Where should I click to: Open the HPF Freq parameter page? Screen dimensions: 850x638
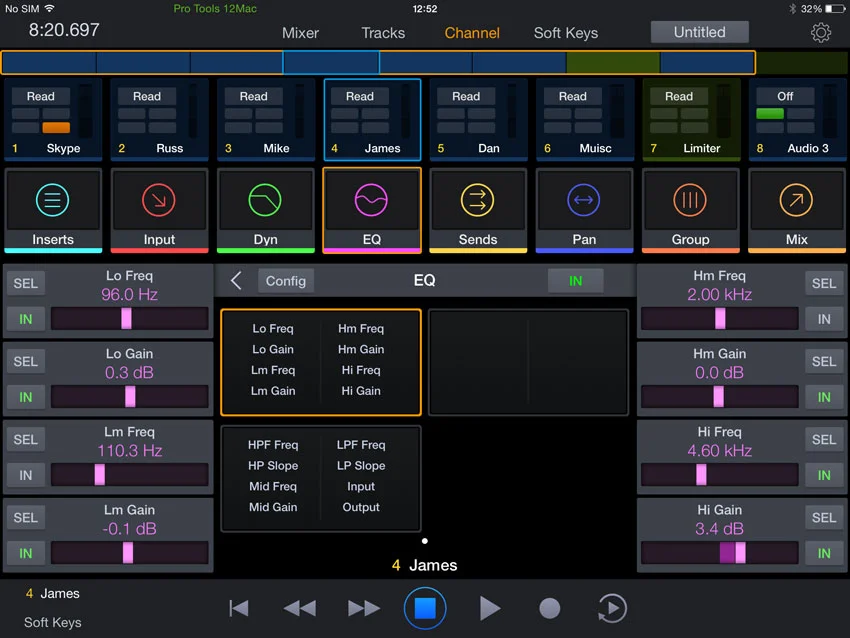tap(321, 478)
